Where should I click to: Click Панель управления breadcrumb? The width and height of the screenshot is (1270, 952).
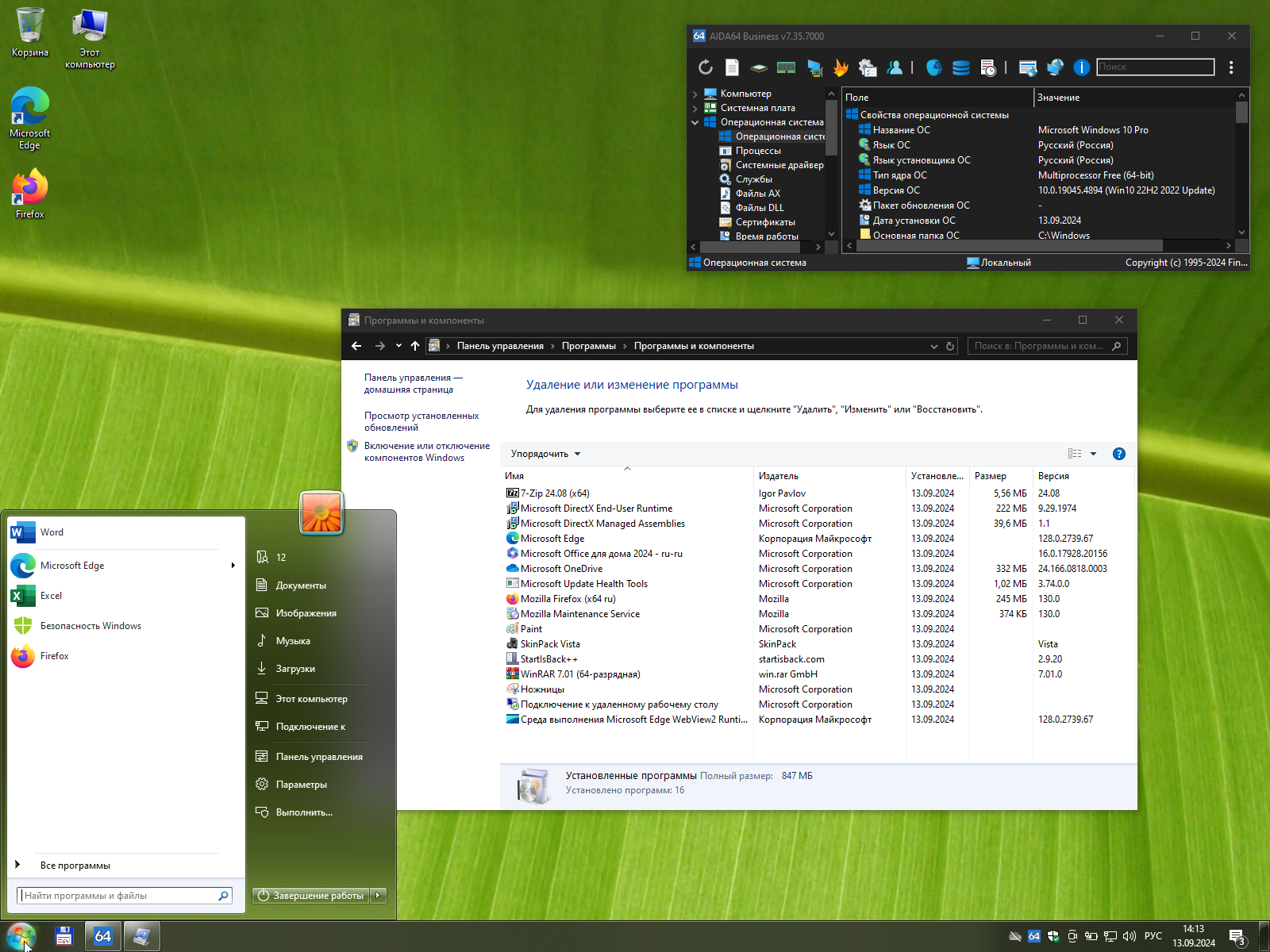pyautogui.click(x=500, y=346)
